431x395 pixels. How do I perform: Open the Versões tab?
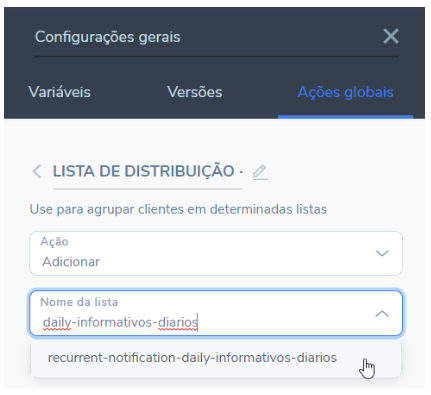pyautogui.click(x=195, y=92)
